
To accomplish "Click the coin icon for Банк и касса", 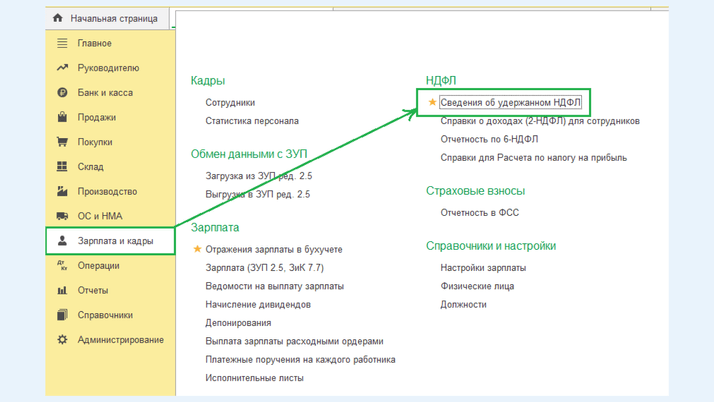I will (x=62, y=93).
